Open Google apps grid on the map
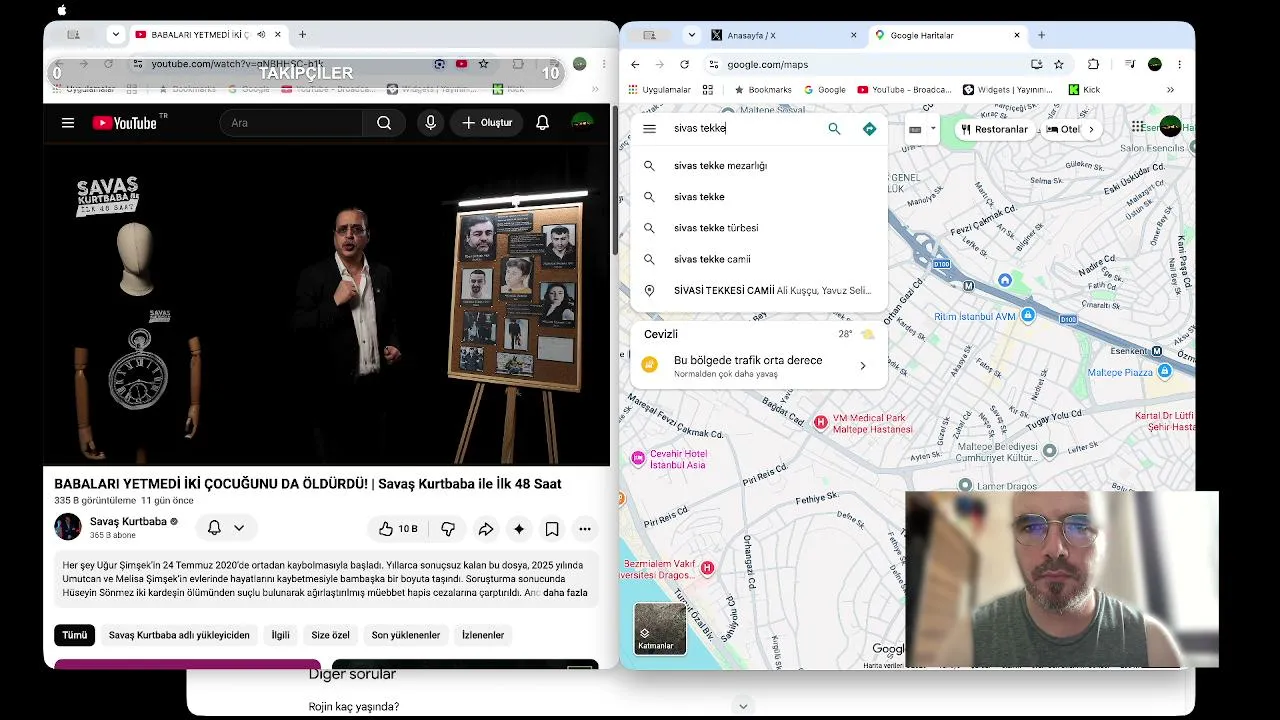The height and width of the screenshot is (720, 1280). click(1138, 126)
